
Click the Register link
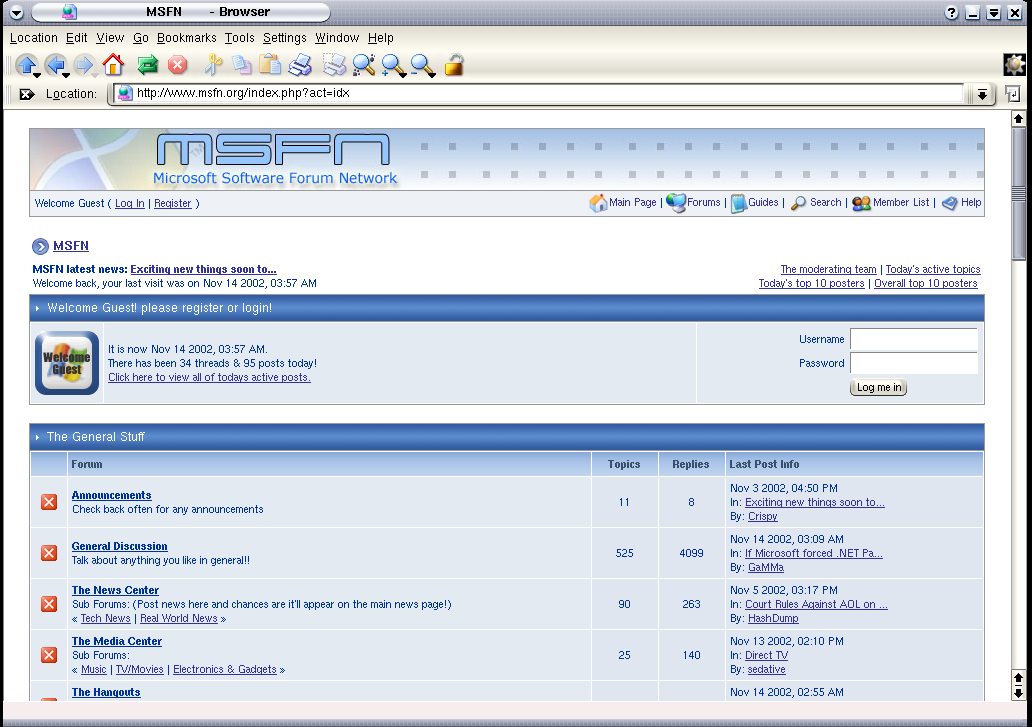click(x=172, y=203)
